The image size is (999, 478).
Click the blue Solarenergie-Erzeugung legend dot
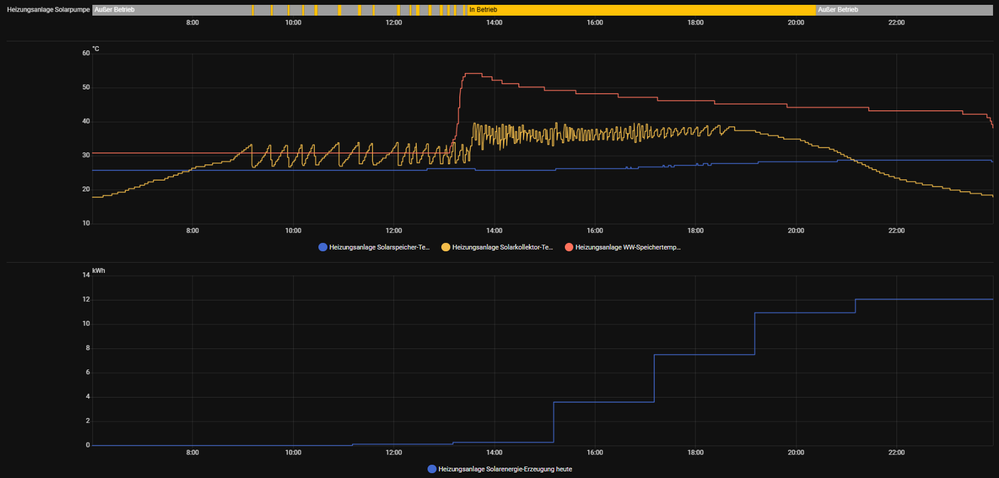pos(431,468)
